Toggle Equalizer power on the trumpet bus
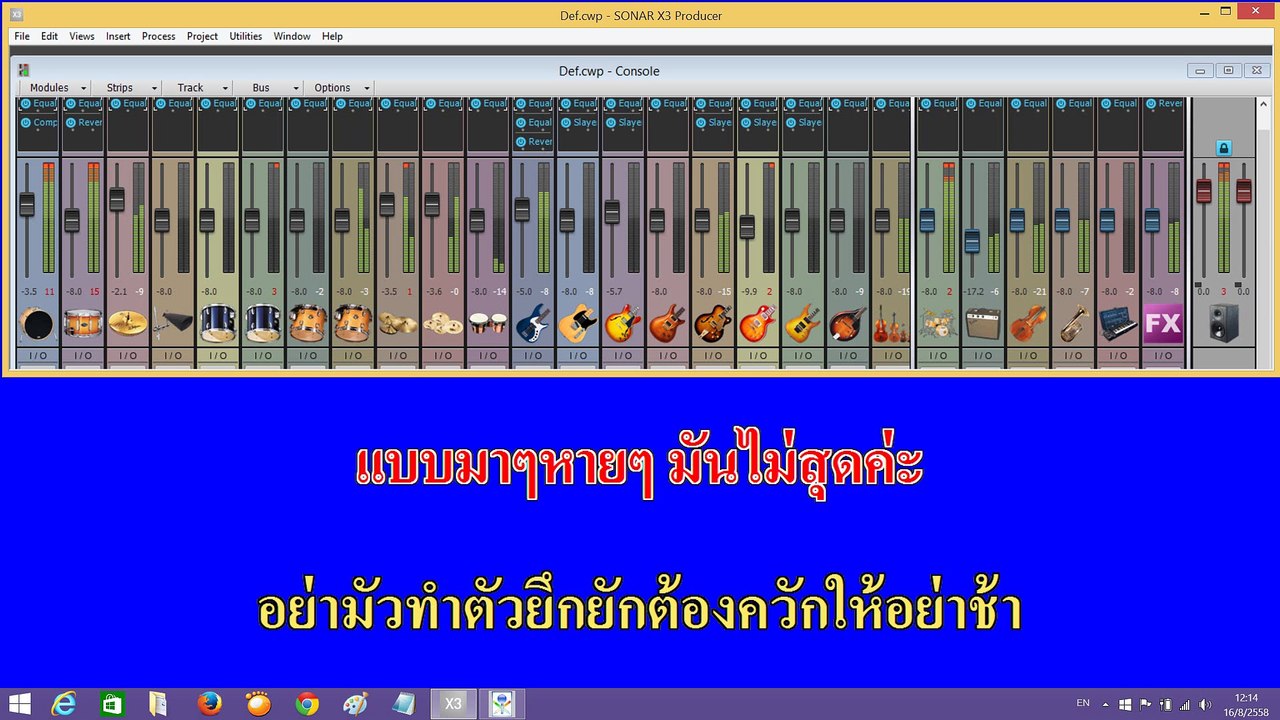 pos(1061,104)
